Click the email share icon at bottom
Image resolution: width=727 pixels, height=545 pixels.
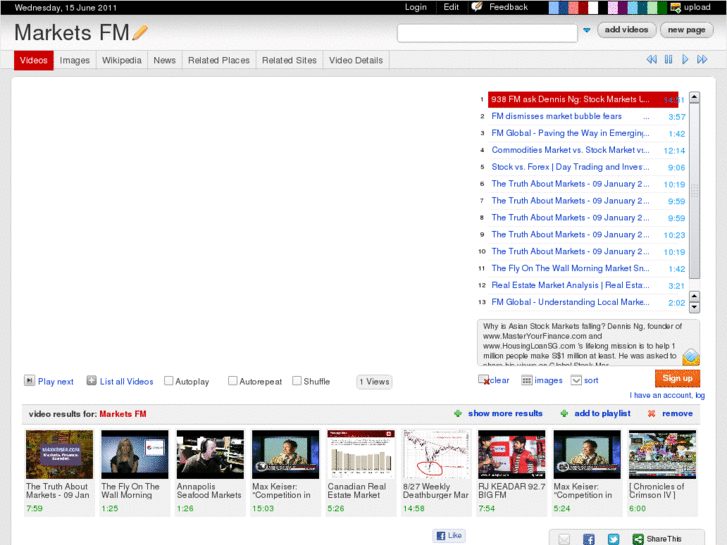click(x=564, y=539)
